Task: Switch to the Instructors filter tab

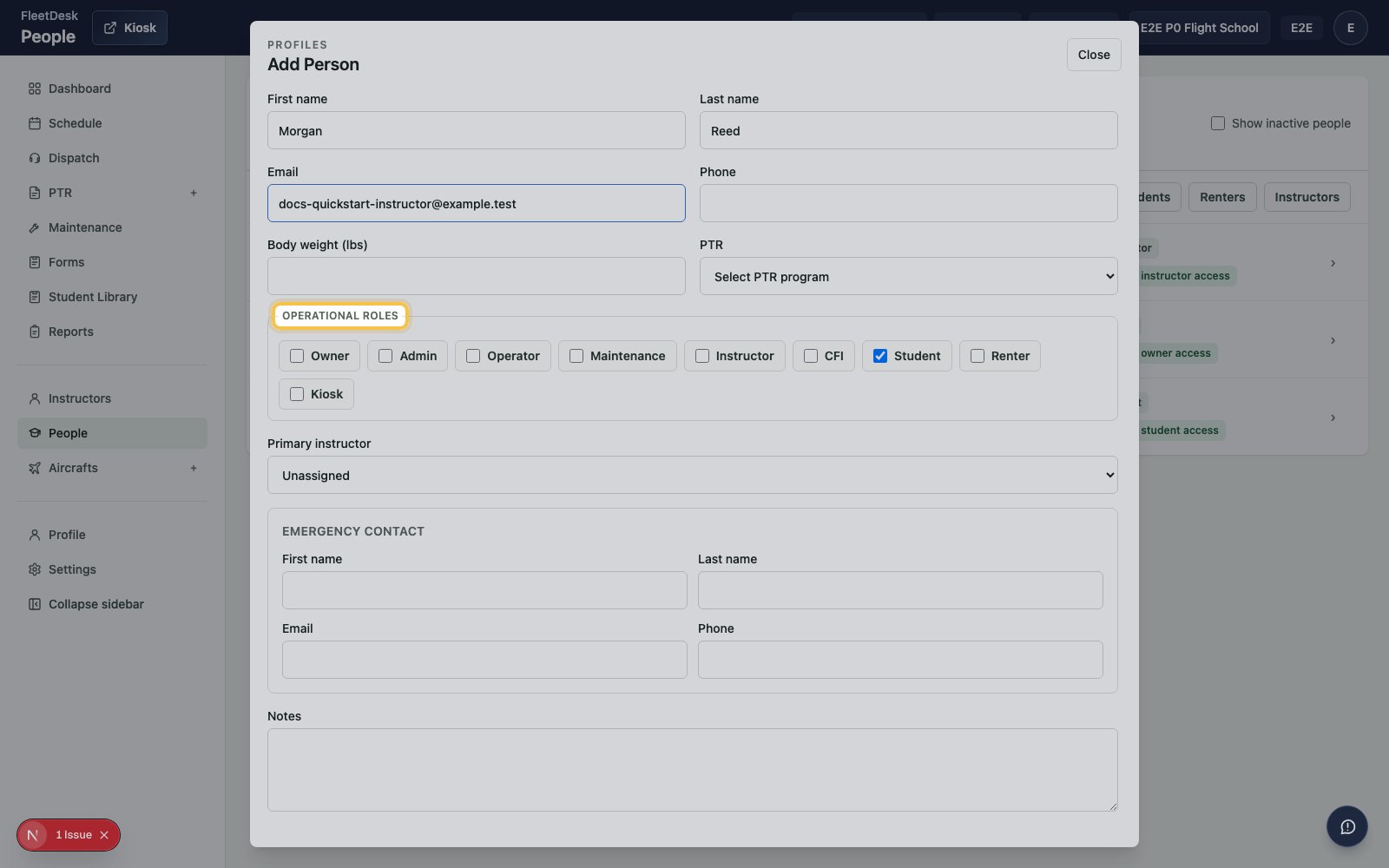Action: 1307,197
